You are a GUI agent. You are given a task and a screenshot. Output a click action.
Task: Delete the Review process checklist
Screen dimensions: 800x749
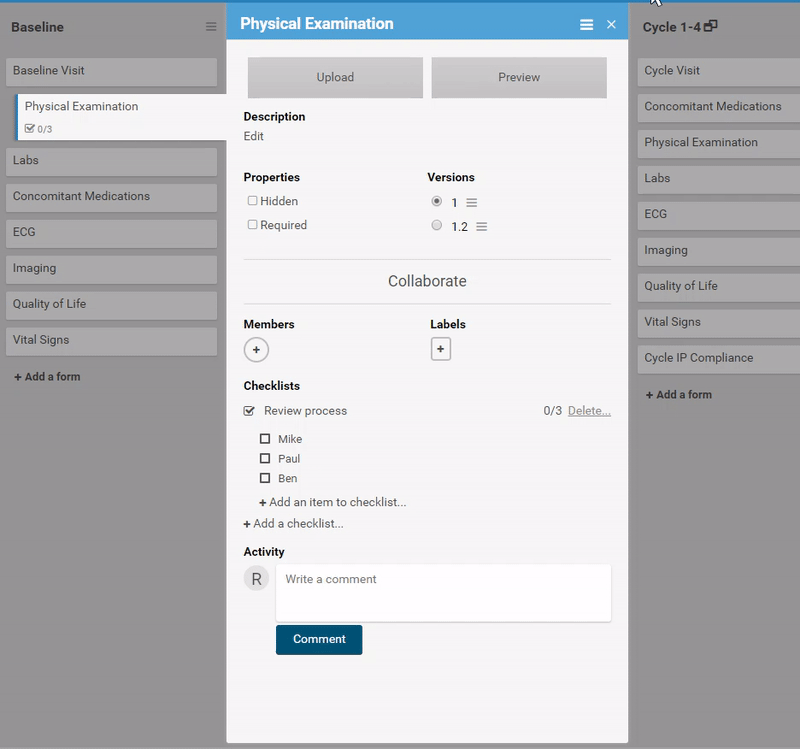589,411
